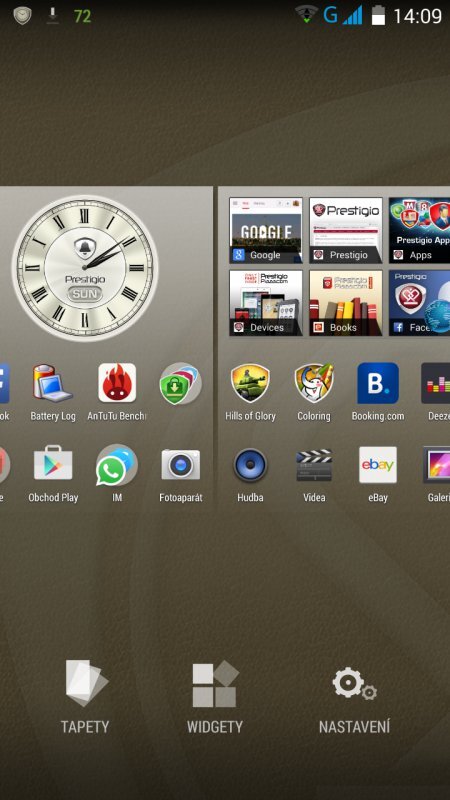
Task: Choose Tapety wallpapers option
Action: click(85, 696)
